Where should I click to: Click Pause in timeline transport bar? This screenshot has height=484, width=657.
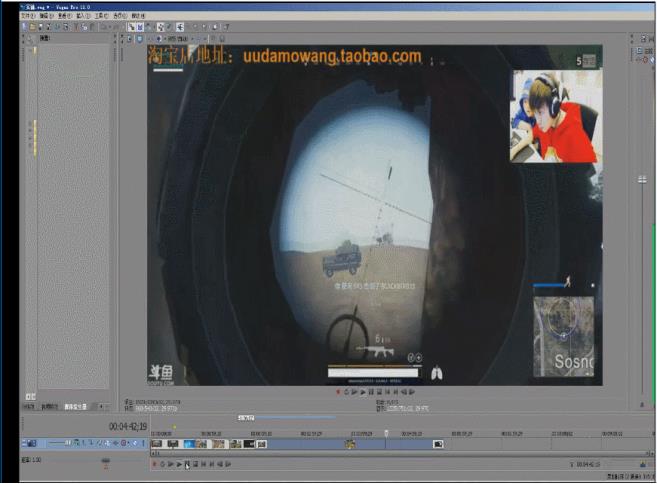pyautogui.click(x=187, y=464)
